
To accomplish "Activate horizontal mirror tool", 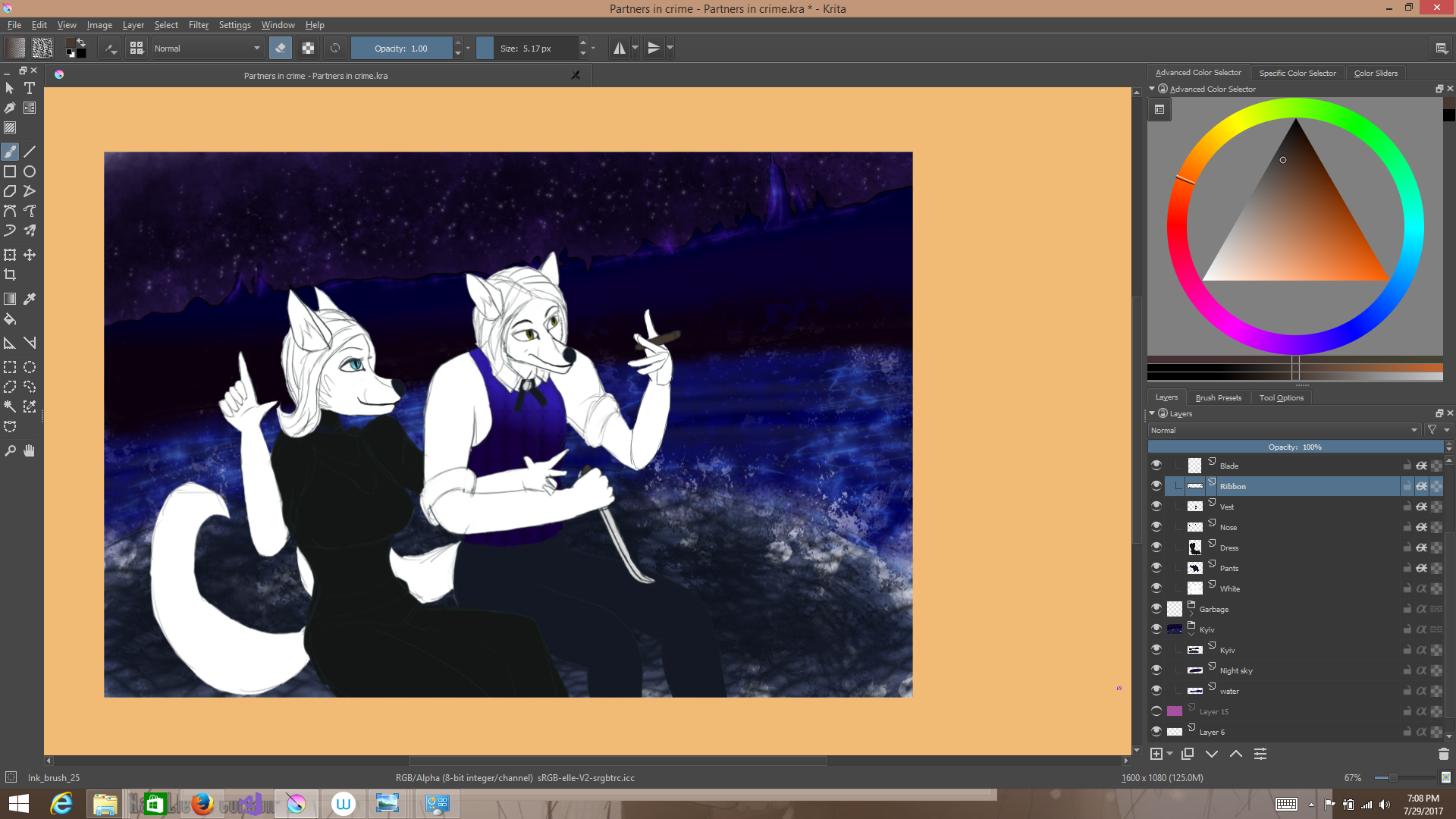I will (620, 49).
